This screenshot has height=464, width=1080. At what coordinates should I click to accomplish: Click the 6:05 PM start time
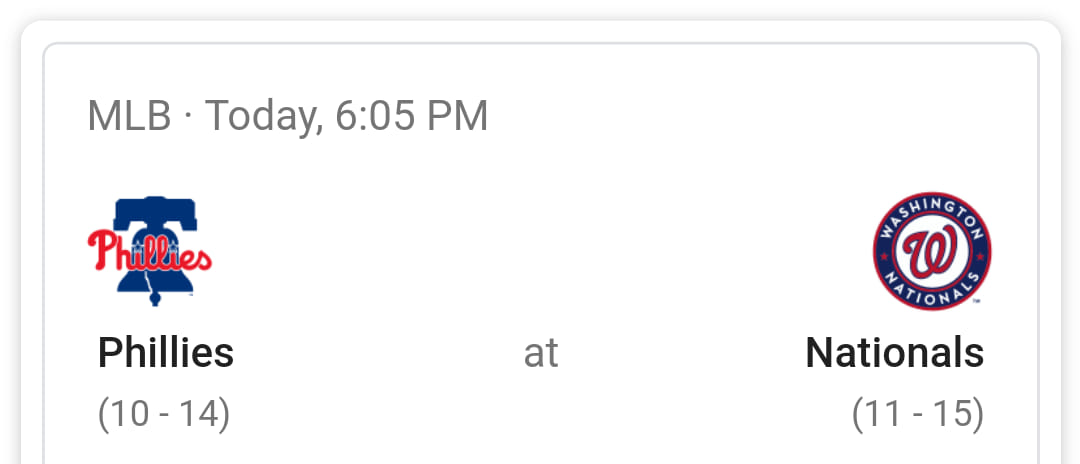(412, 116)
